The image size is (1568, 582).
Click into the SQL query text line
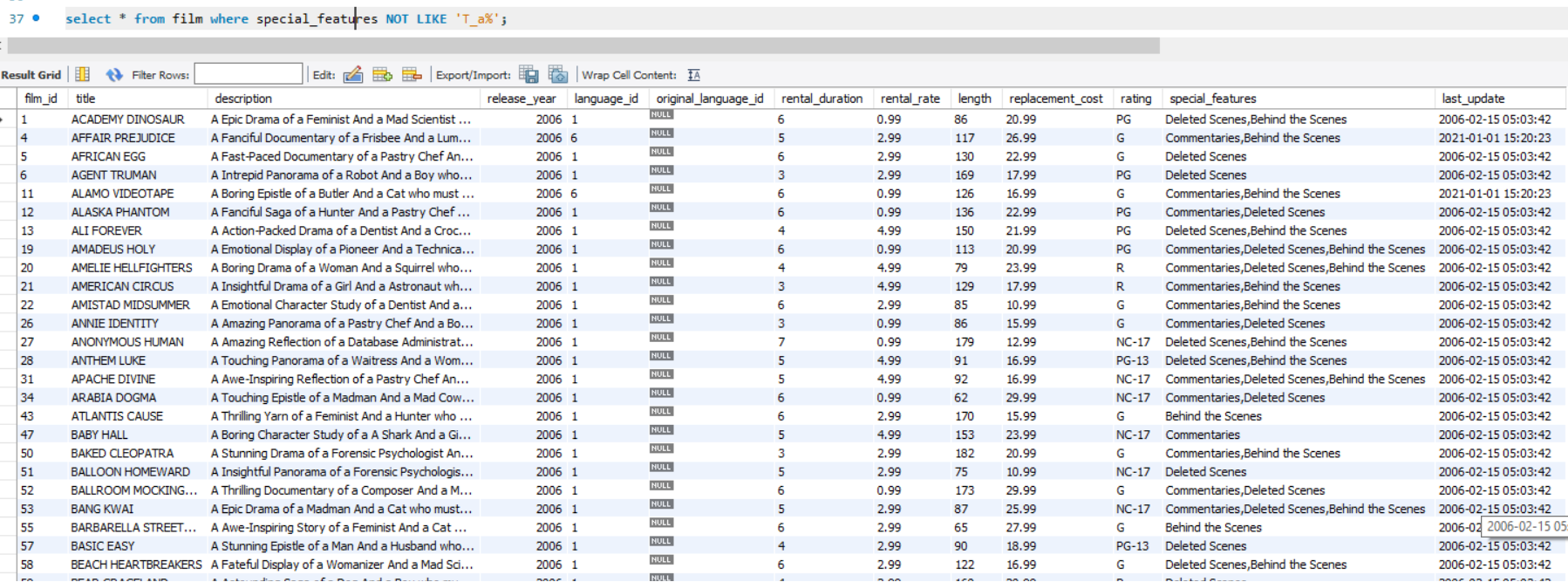click(x=286, y=18)
